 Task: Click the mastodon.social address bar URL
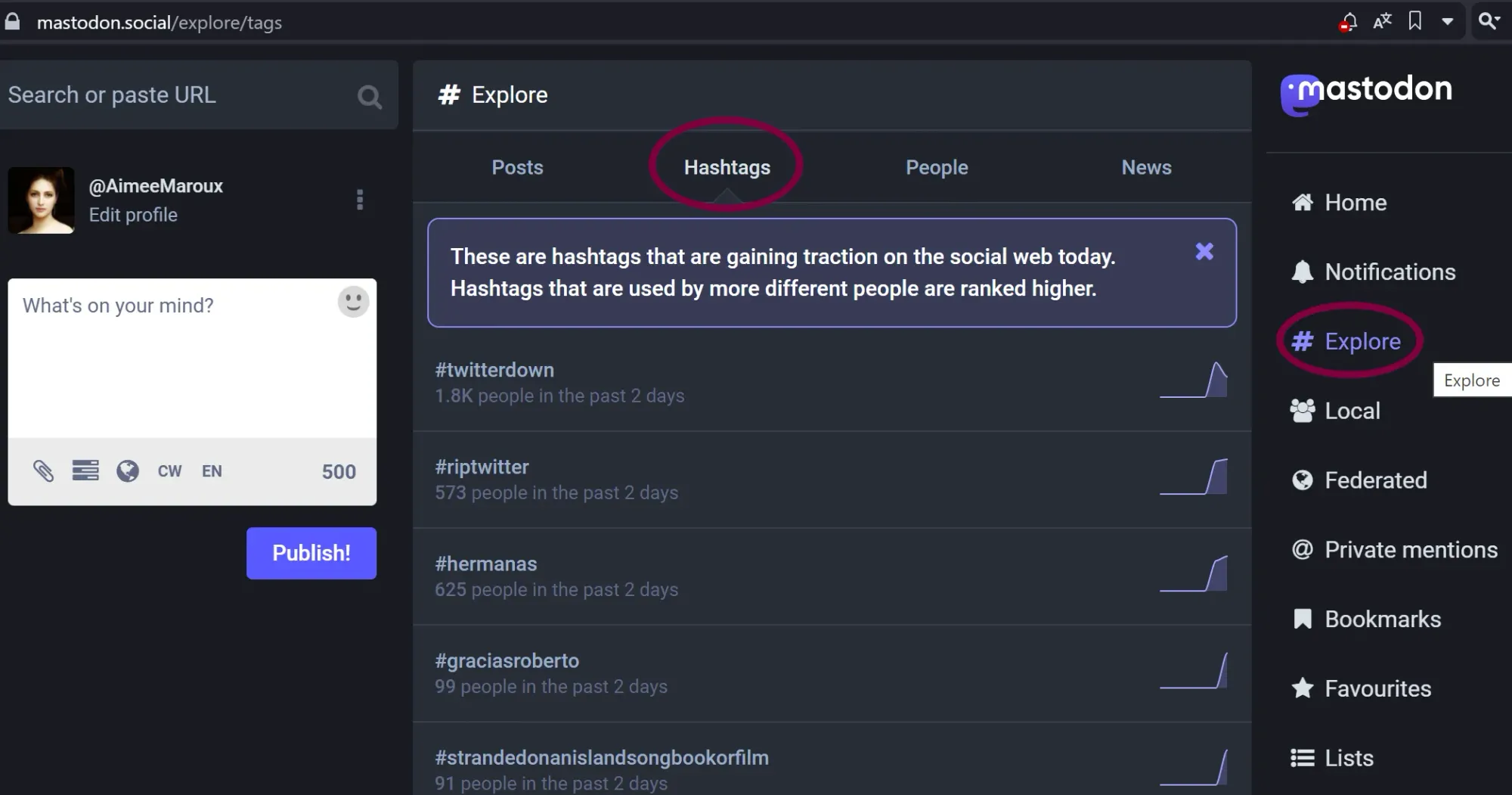[160, 23]
